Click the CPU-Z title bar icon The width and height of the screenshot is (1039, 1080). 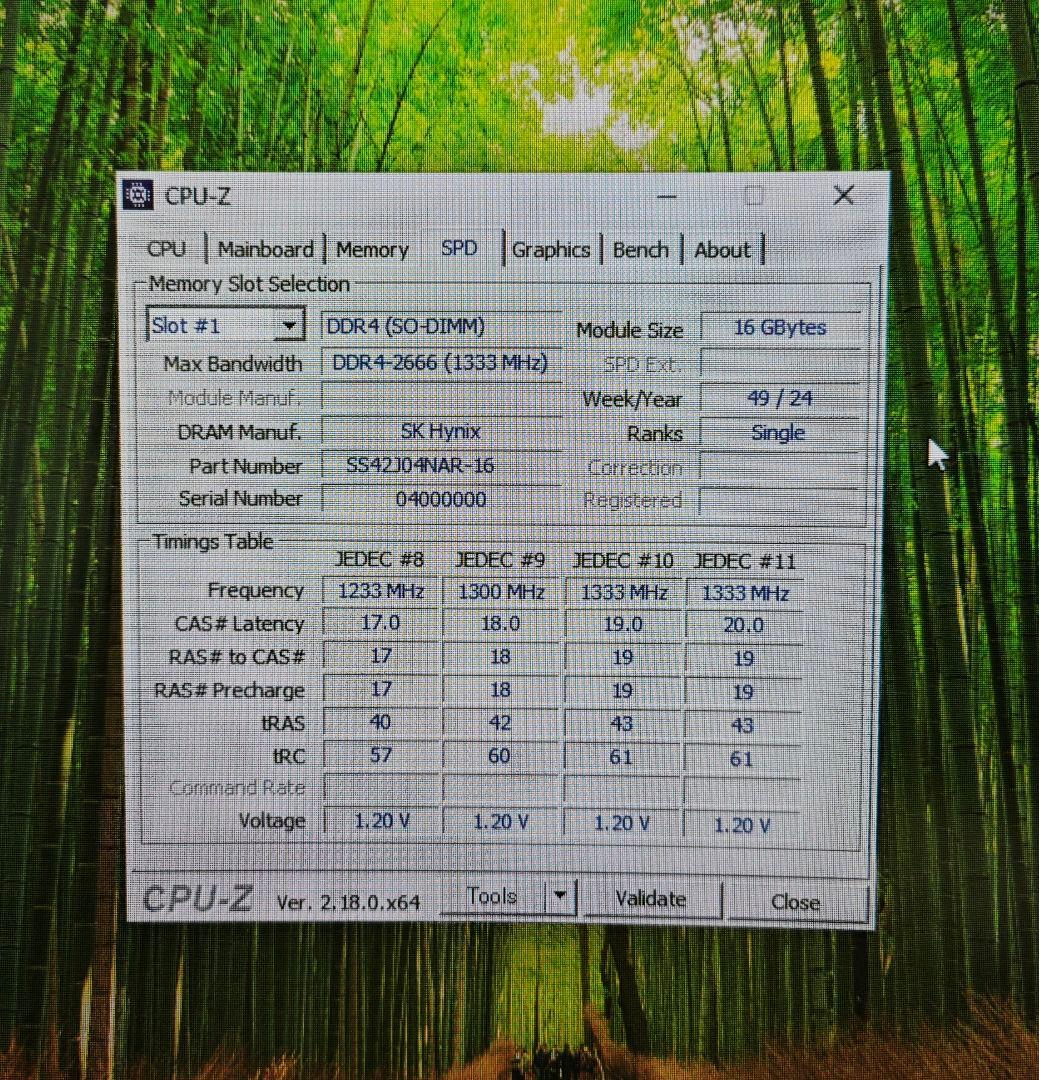[x=138, y=195]
